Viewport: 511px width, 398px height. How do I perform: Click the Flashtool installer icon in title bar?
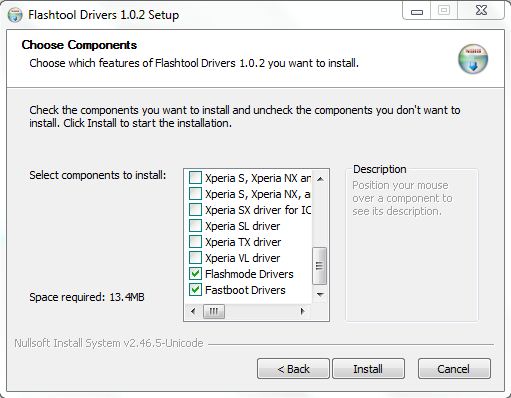[x=15, y=15]
